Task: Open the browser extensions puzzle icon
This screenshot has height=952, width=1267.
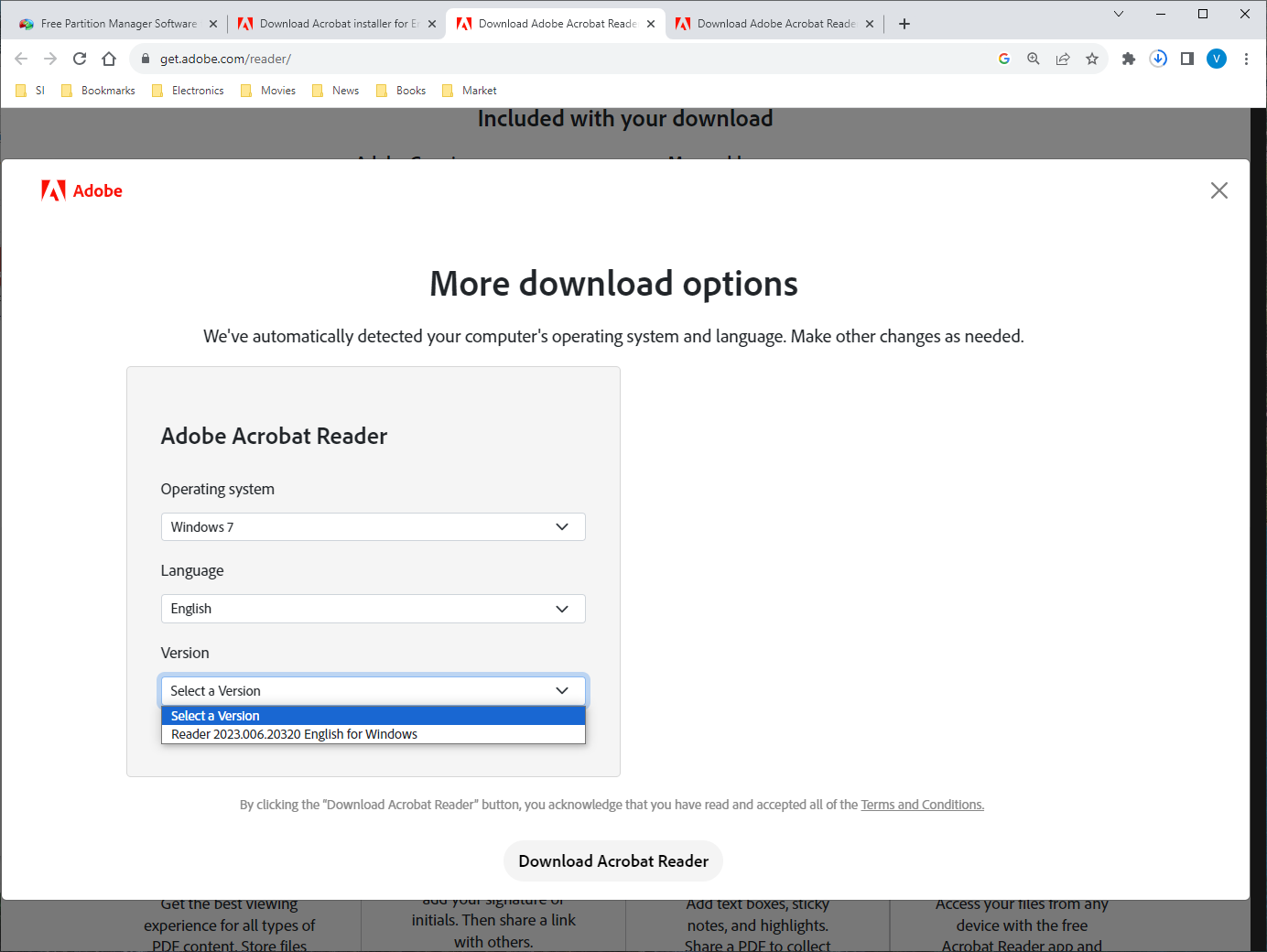Action: 1128,59
